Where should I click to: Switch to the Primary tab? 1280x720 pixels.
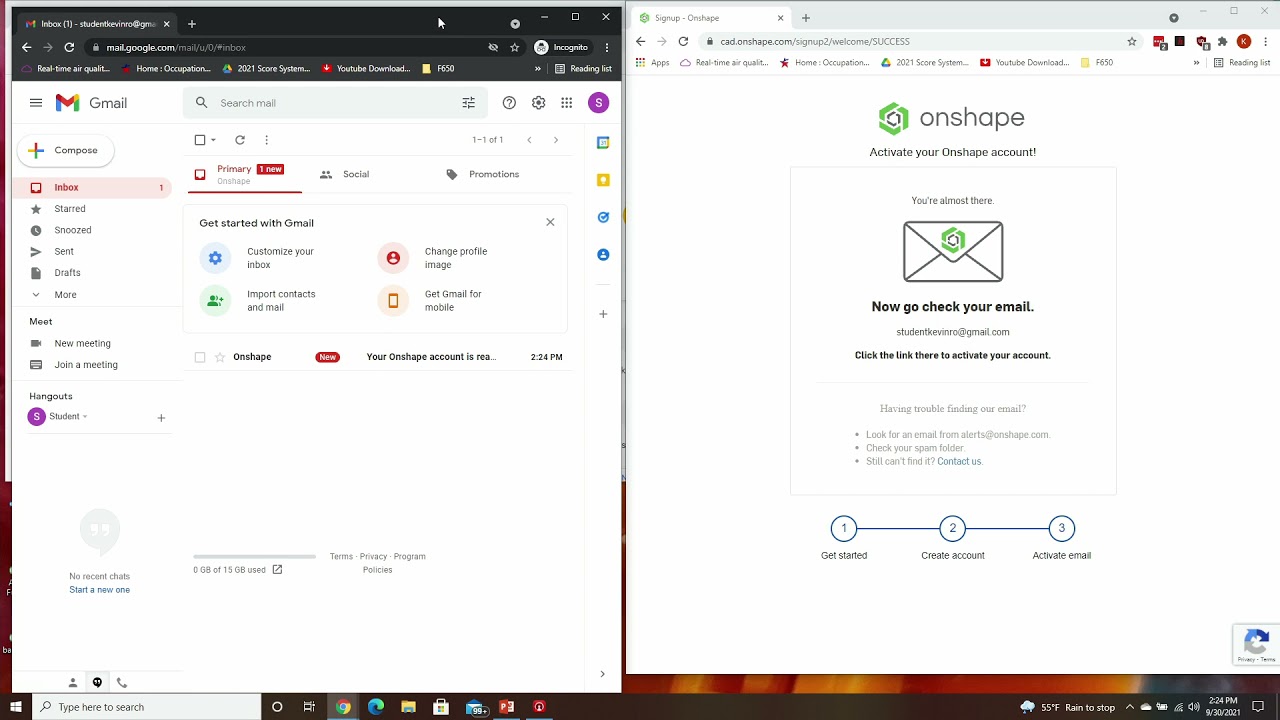coord(243,174)
